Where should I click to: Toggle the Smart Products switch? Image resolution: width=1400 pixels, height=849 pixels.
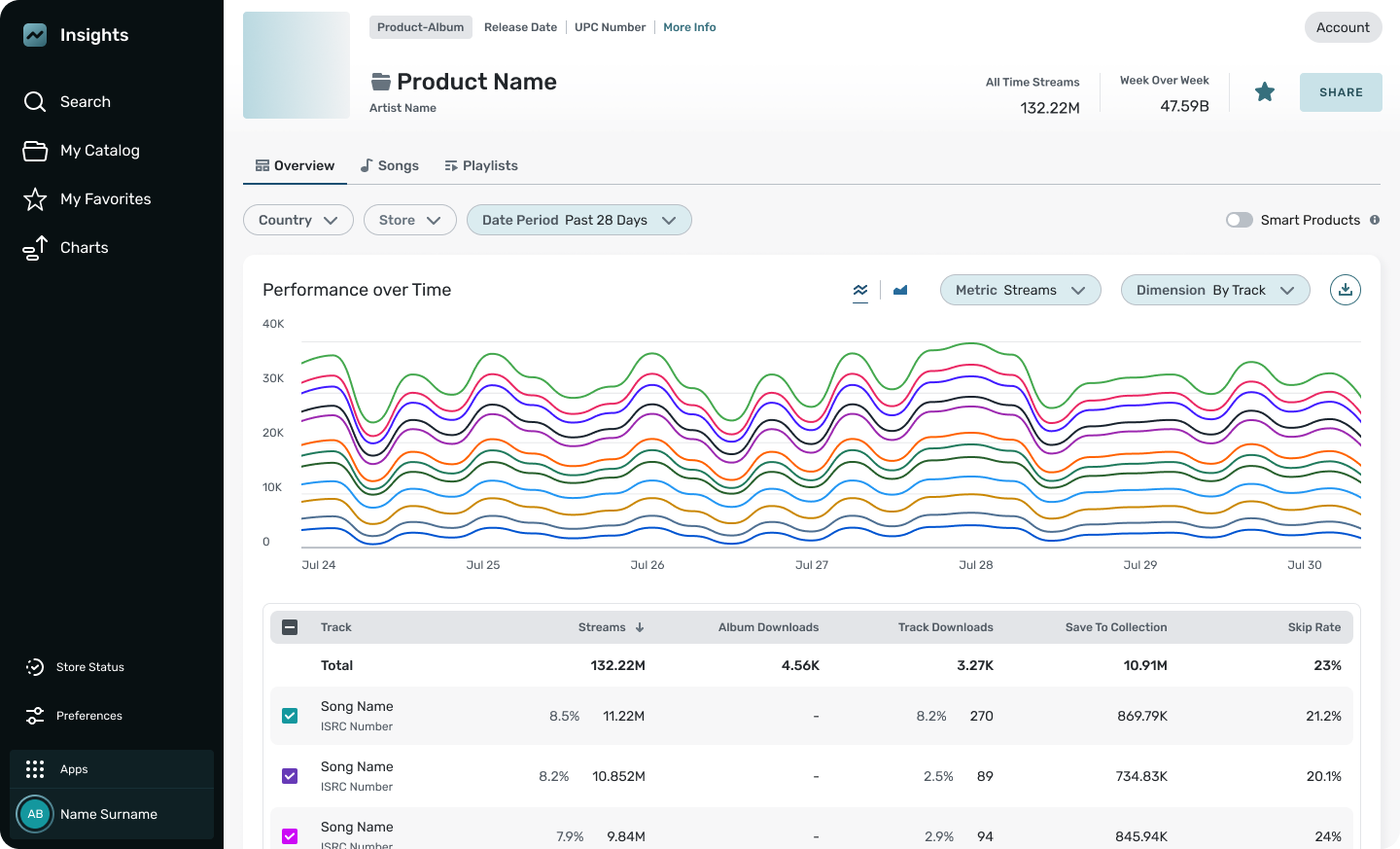1240,220
